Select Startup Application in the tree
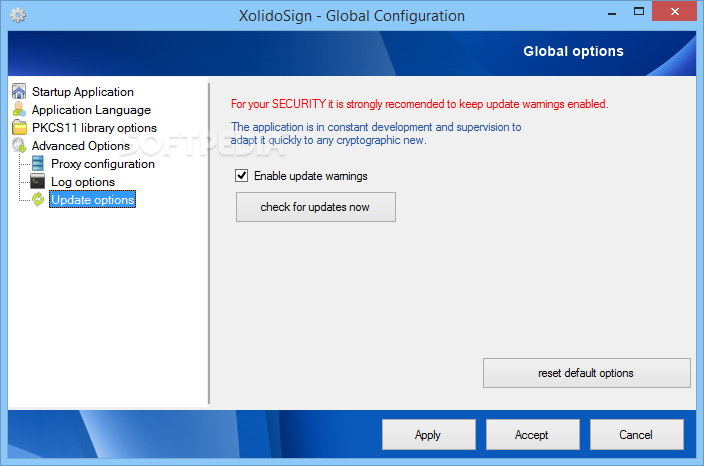 [83, 92]
